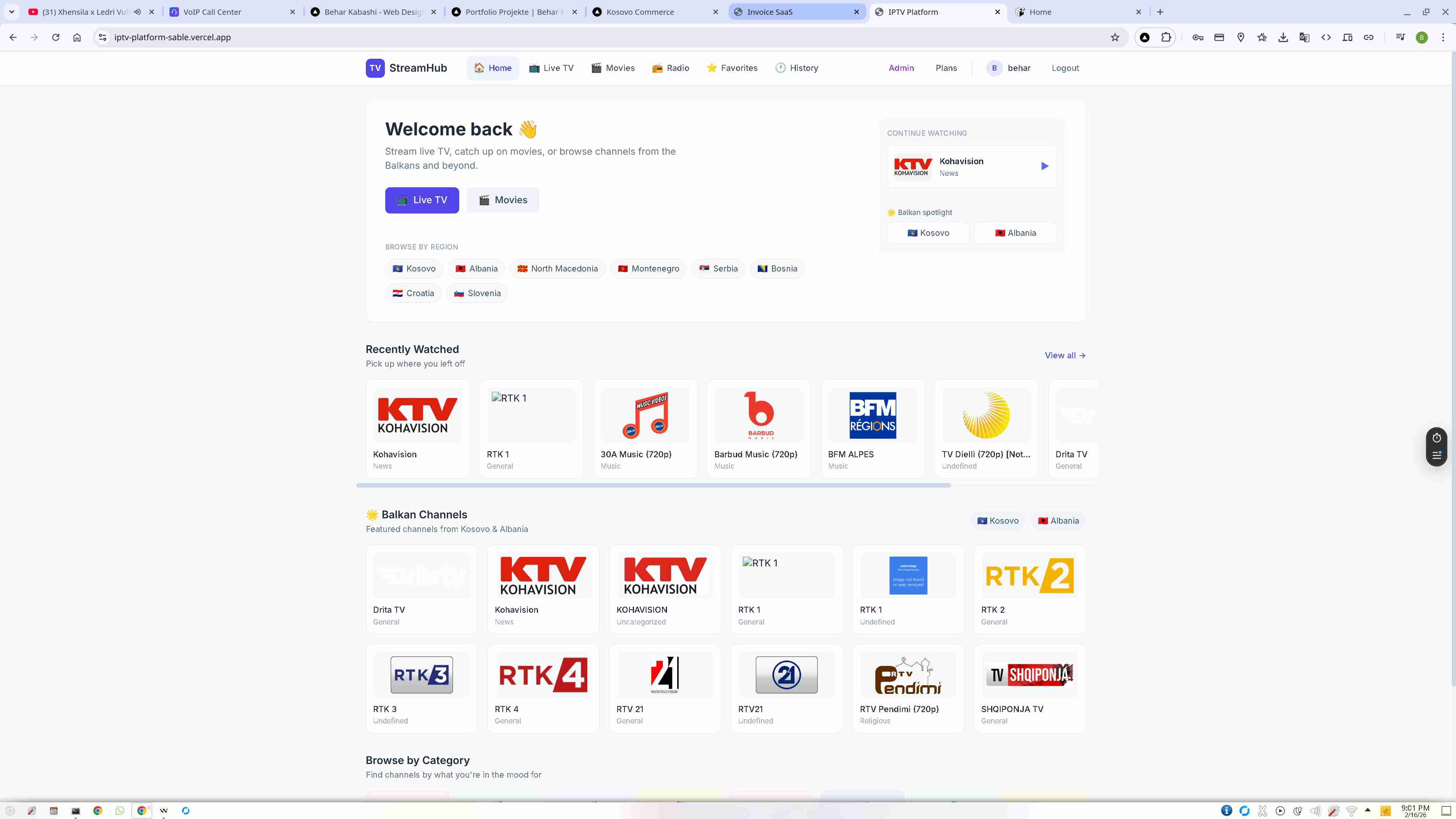1456x819 pixels.
Task: Open RTK 2 channel card
Action: [x=1029, y=590]
